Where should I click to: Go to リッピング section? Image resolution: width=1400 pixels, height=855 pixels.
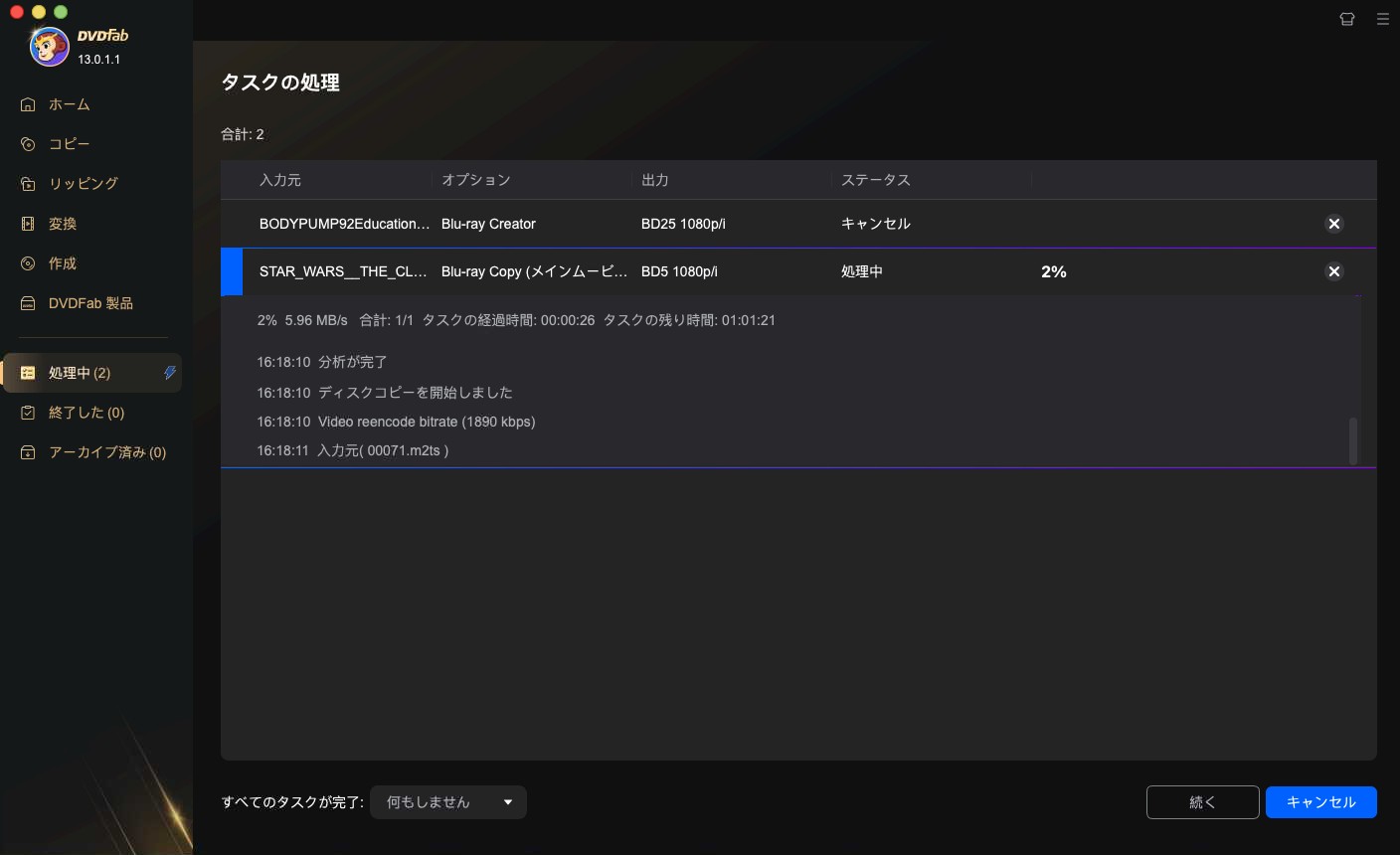click(x=84, y=184)
